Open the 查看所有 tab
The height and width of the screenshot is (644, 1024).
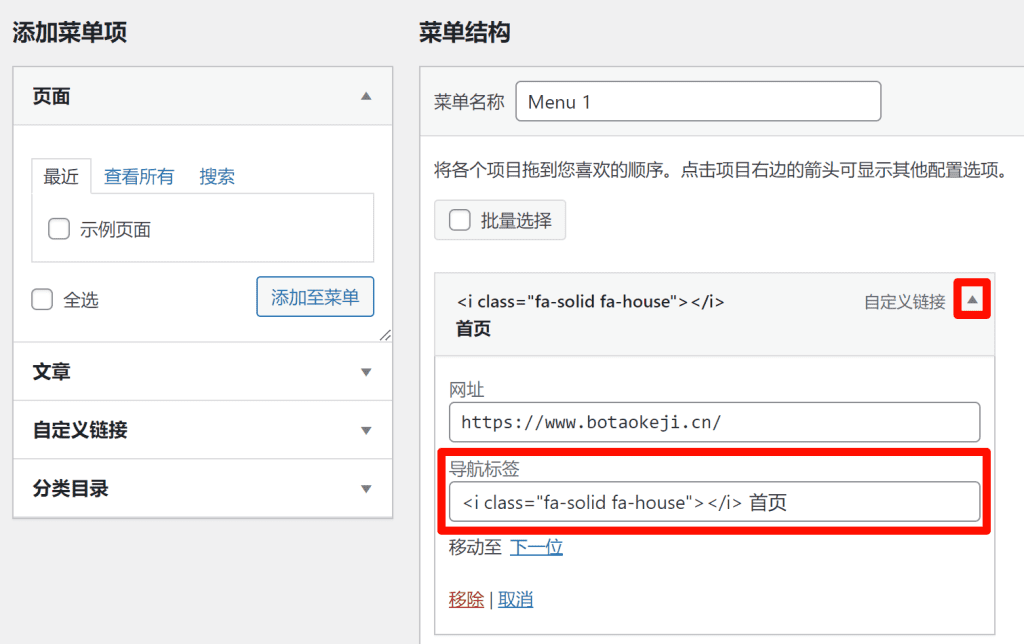[x=139, y=177]
